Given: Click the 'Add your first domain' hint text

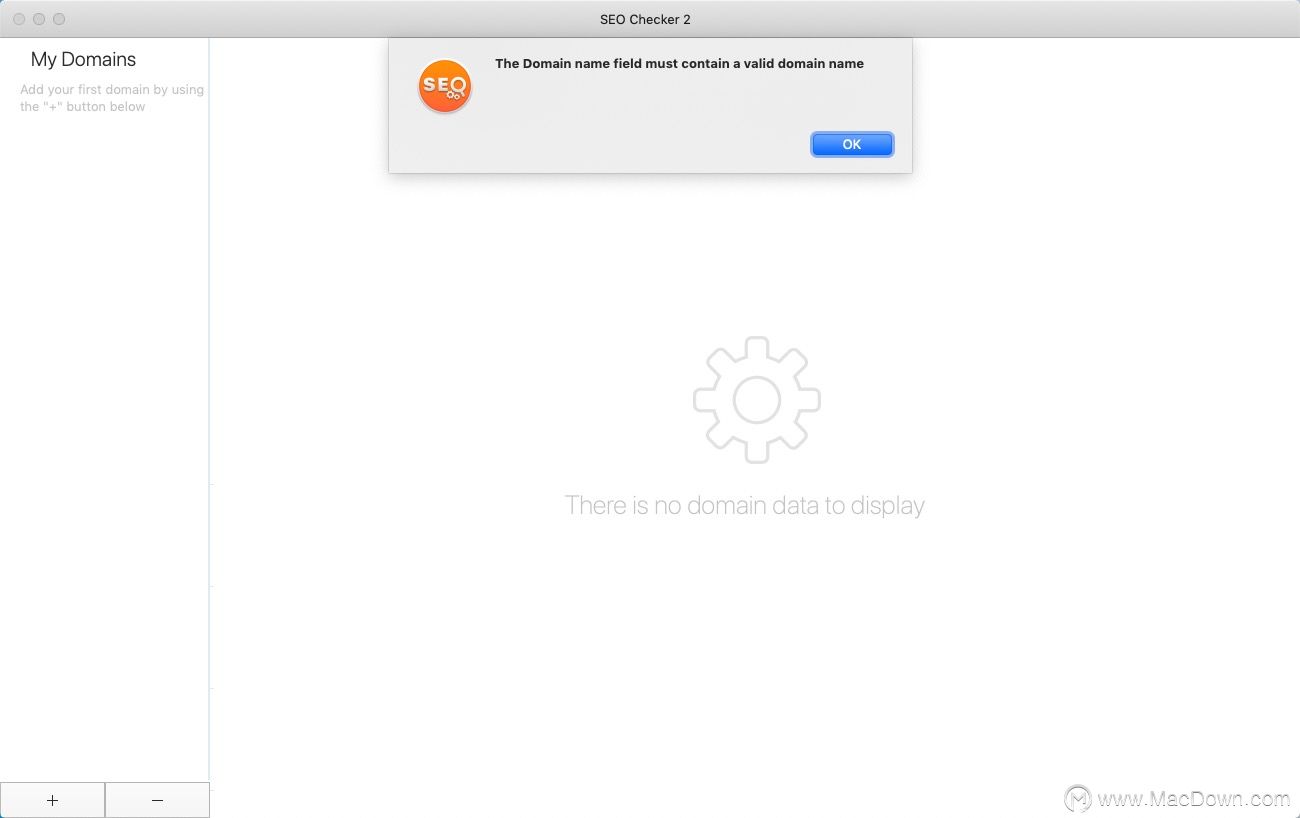Looking at the screenshot, I should pos(112,98).
